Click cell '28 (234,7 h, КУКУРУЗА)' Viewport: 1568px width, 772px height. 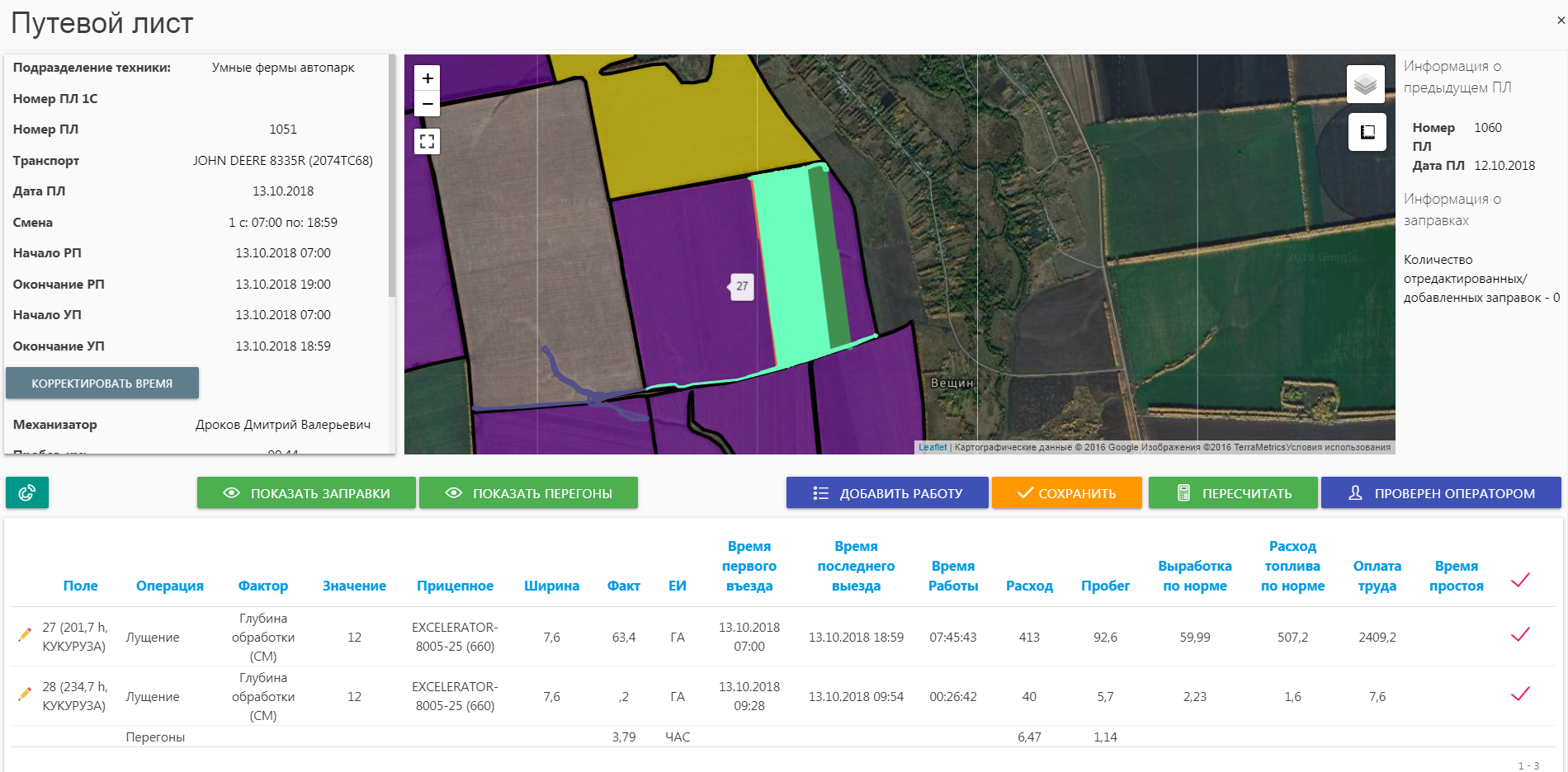75,696
